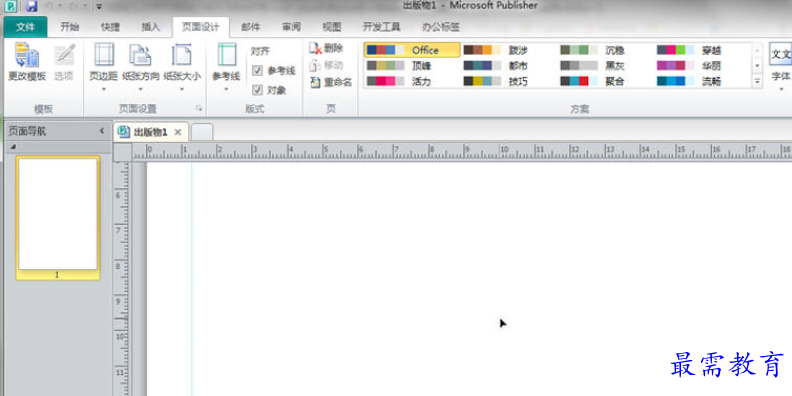The height and width of the screenshot is (396, 792).
Task: Toggle the Objects (对象) alignment checkbox
Action: click(x=258, y=90)
